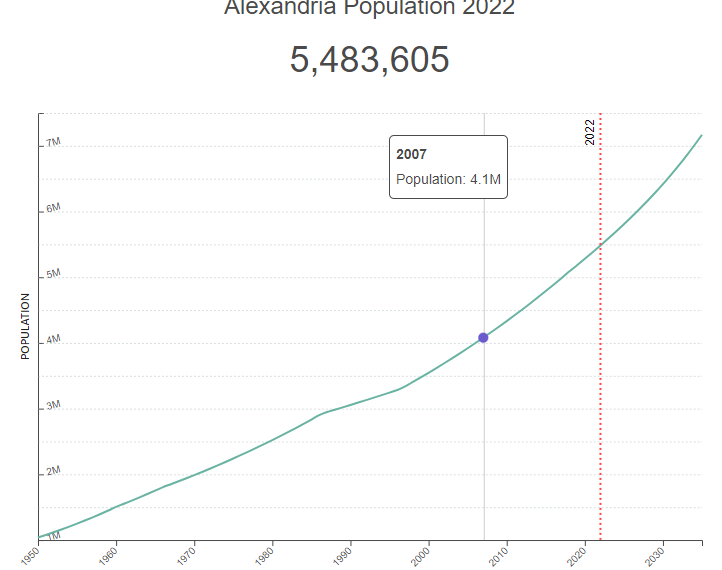Click the purple 2007 data point
The height and width of the screenshot is (570, 722).
[483, 338]
